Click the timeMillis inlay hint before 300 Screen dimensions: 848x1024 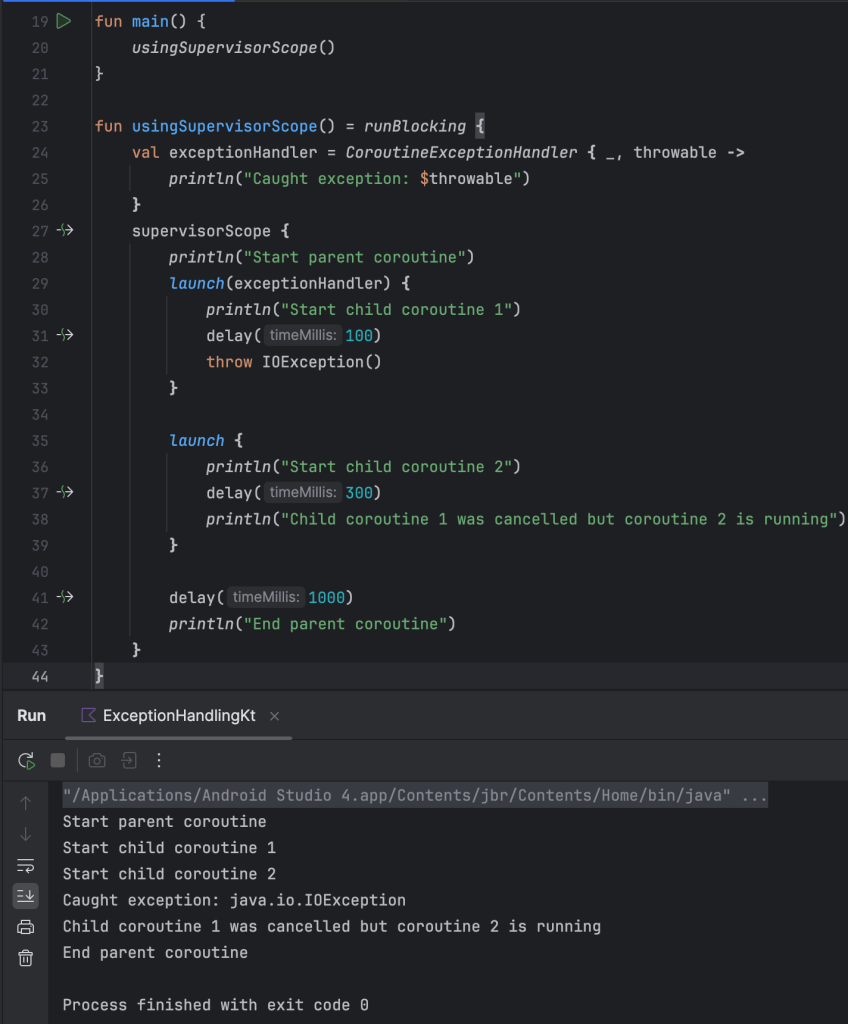click(302, 492)
